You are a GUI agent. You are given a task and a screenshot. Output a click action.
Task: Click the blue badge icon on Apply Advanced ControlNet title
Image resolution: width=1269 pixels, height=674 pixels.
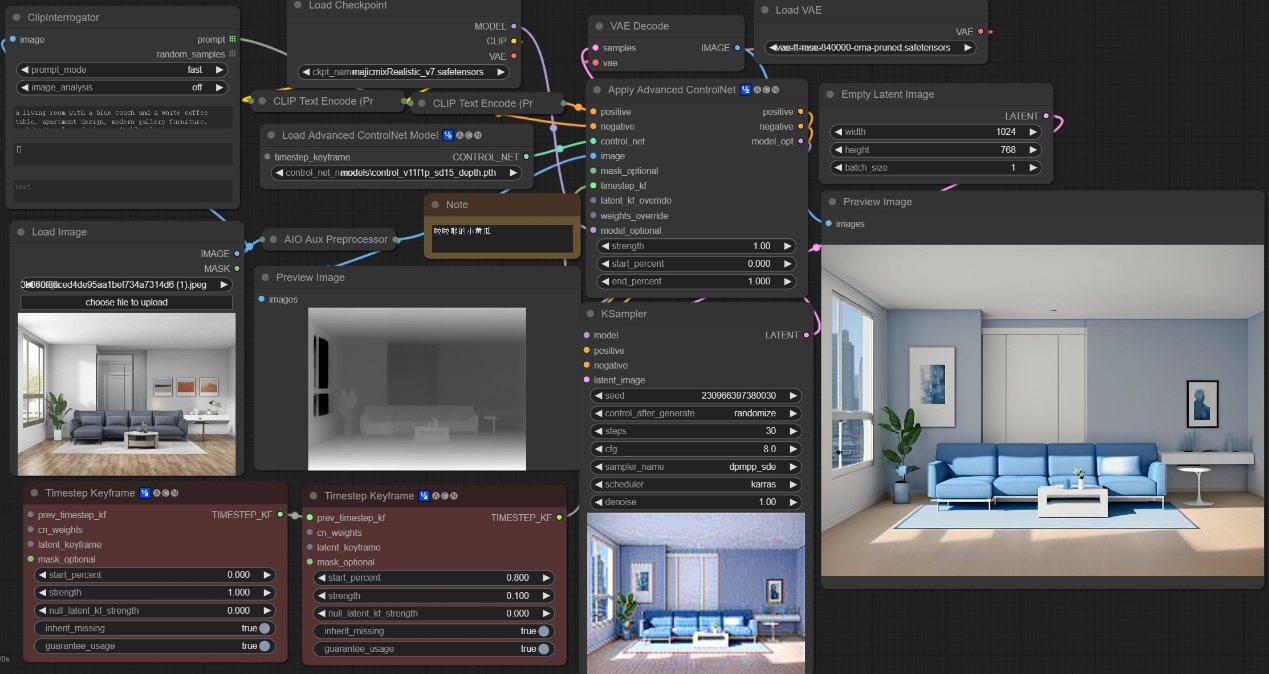coord(746,90)
